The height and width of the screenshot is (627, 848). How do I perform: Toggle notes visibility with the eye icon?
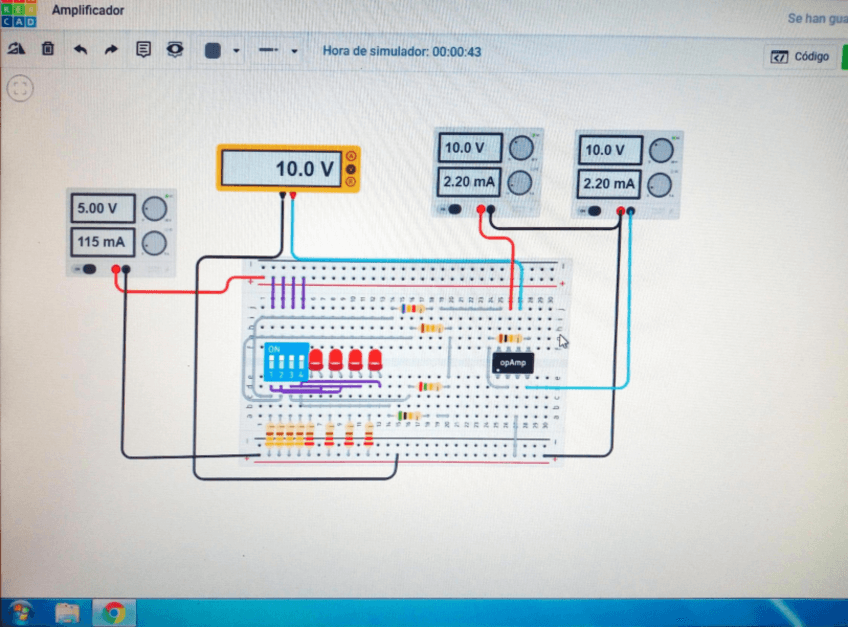pyautogui.click(x=175, y=49)
